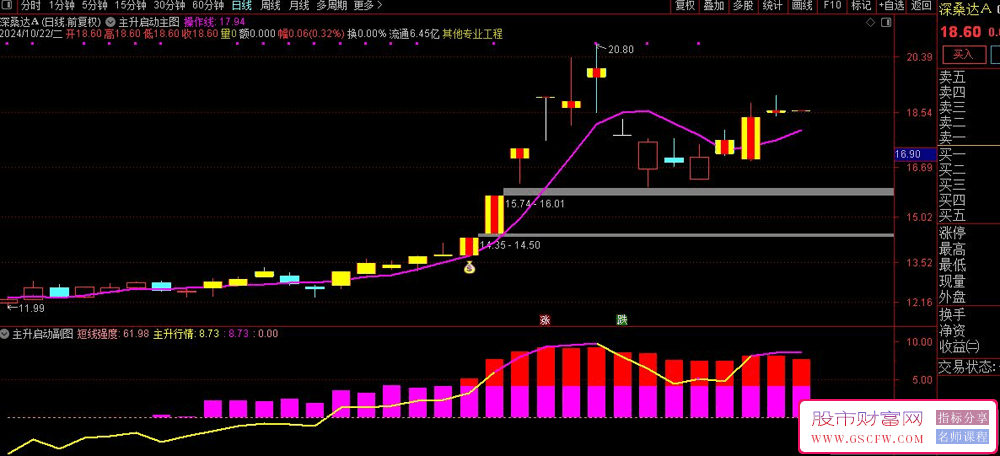This screenshot has width=1000, height=456.
Task: Click the 指标分享 banner link
Action: [x=962, y=418]
